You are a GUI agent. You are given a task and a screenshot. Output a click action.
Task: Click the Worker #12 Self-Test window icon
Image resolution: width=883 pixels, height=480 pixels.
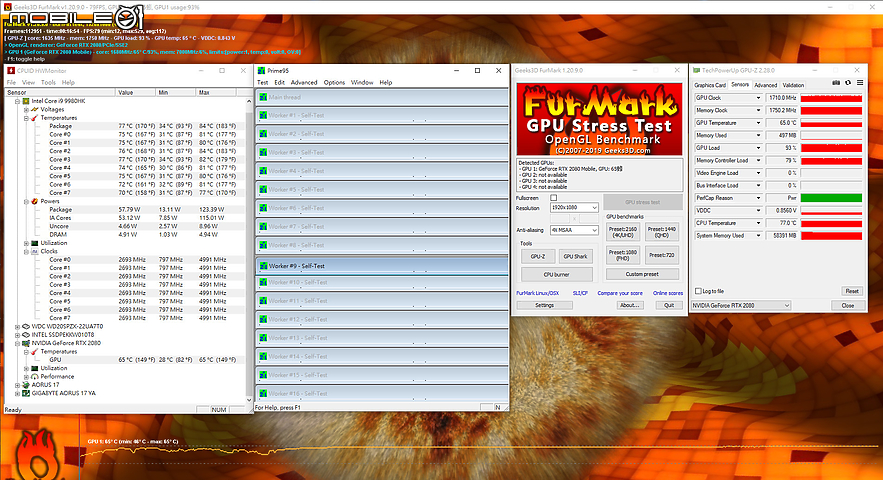[x=263, y=319]
